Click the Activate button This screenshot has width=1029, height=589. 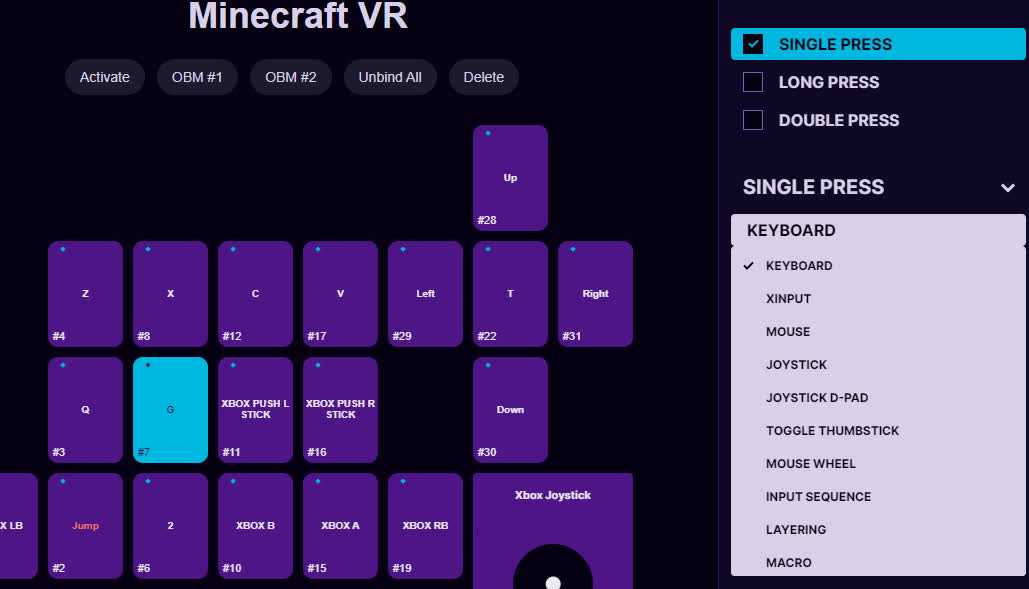point(105,77)
